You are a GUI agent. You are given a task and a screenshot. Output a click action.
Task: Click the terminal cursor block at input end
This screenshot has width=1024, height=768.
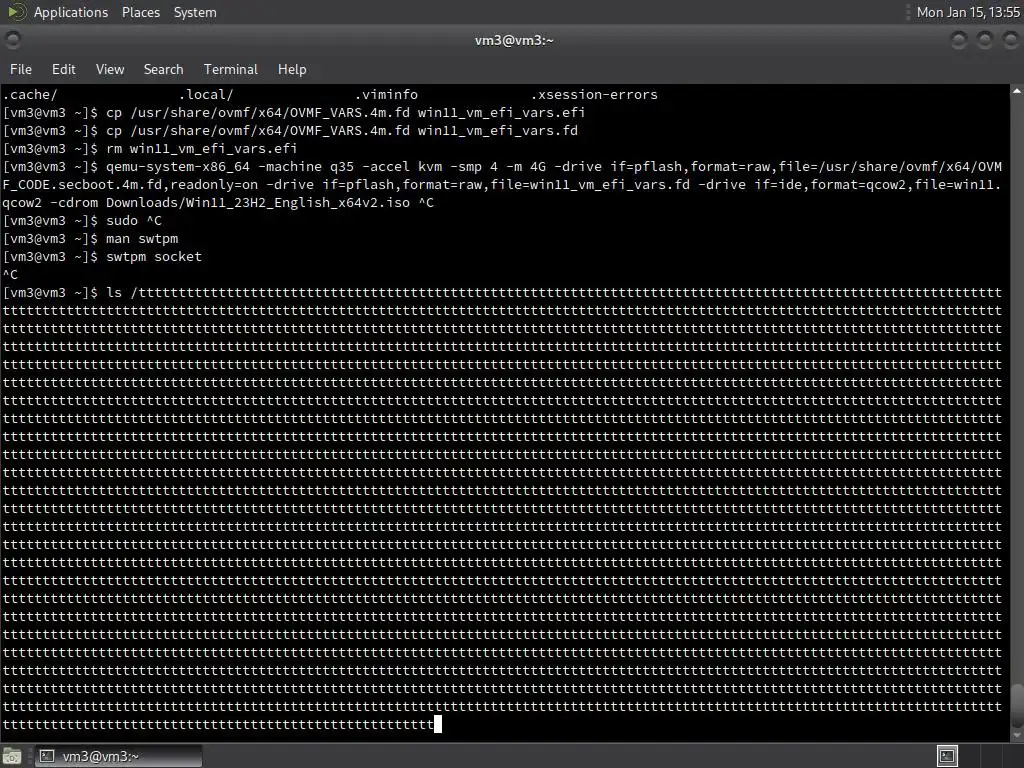(438, 724)
